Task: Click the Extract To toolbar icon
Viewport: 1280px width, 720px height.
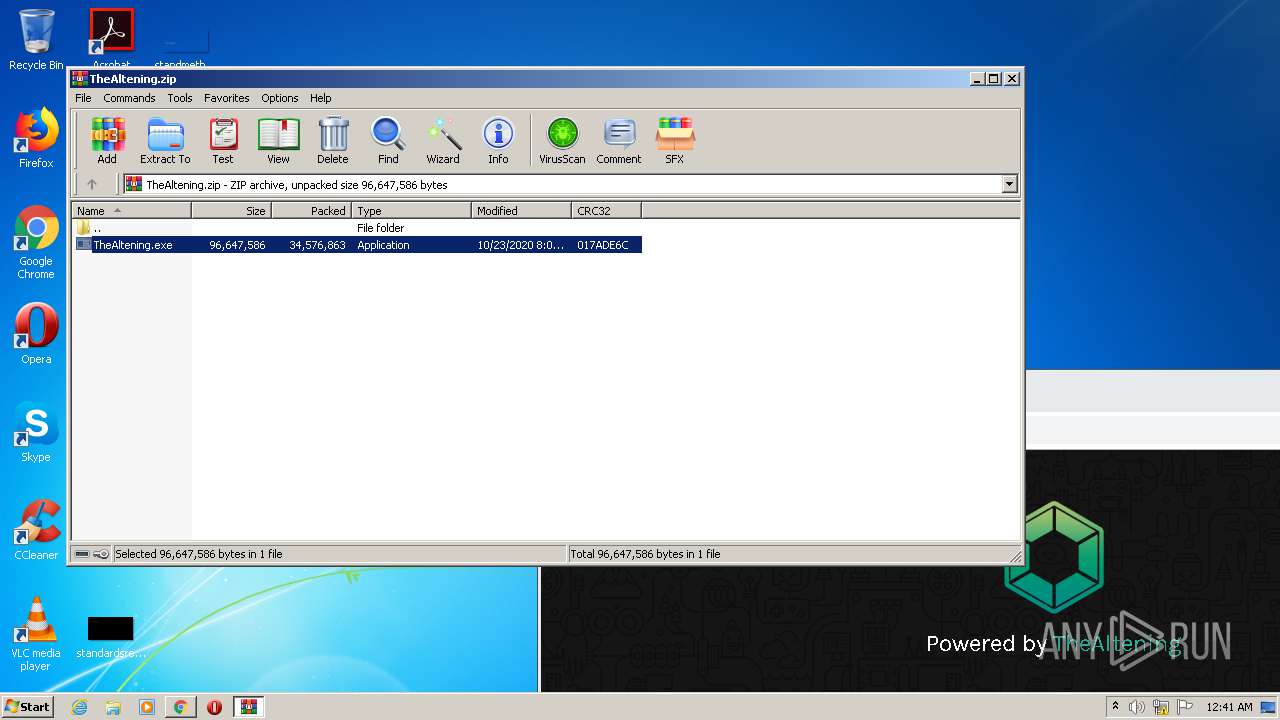Action: (165, 140)
